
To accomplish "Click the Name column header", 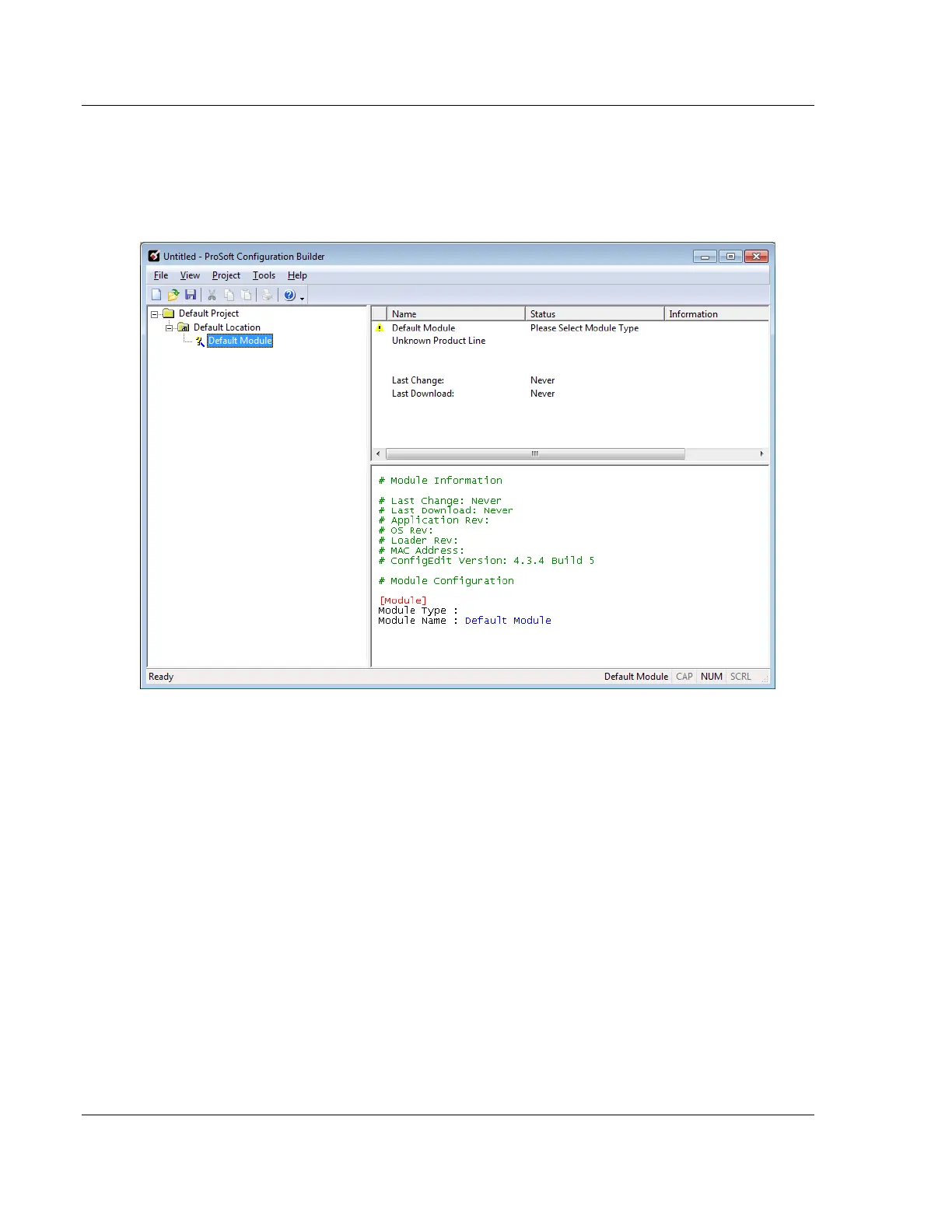I will 456,314.
